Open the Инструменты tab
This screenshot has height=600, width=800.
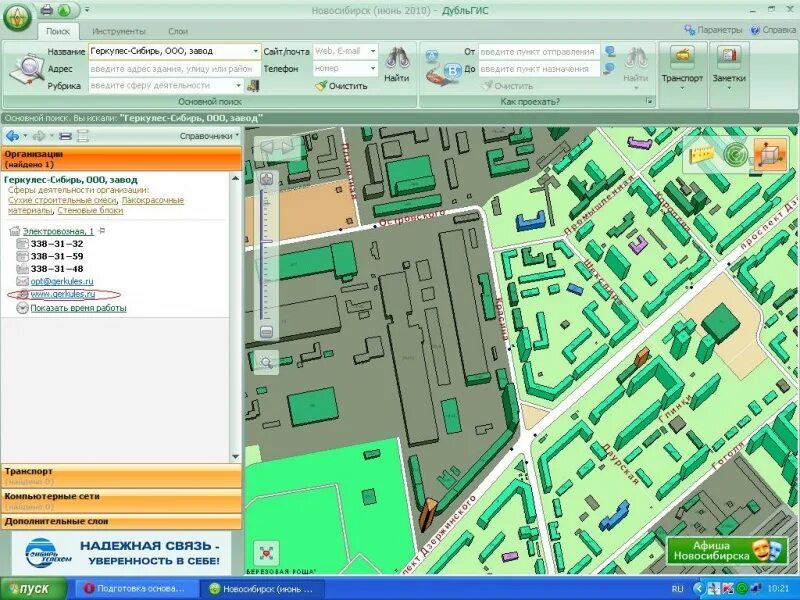[x=119, y=31]
